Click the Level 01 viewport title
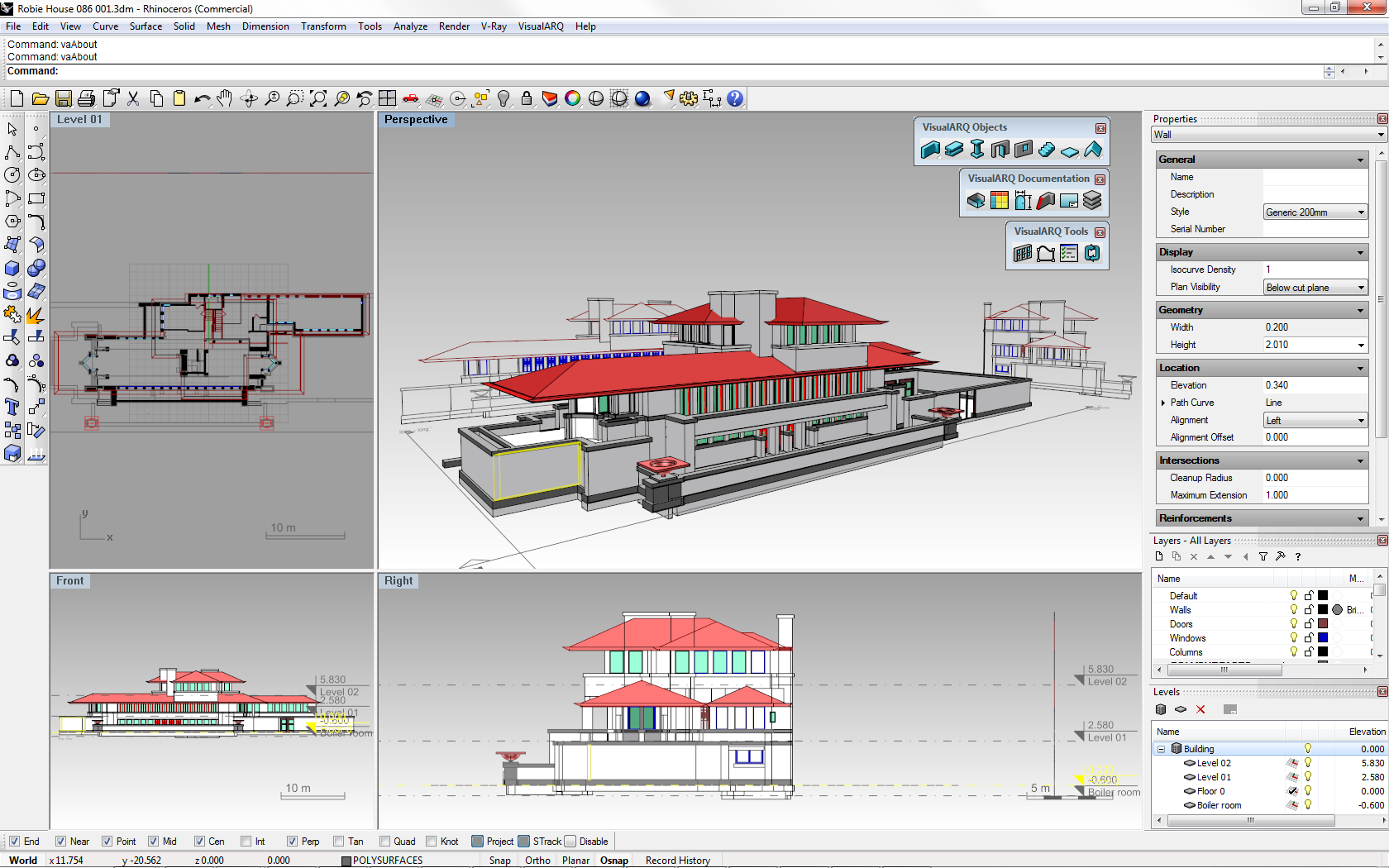The width and height of the screenshot is (1389, 868). [79, 120]
